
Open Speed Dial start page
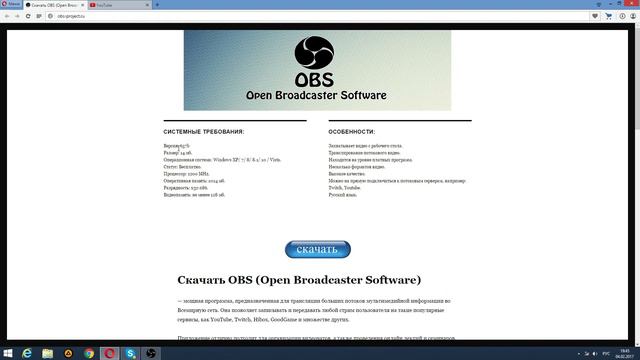[39, 16]
